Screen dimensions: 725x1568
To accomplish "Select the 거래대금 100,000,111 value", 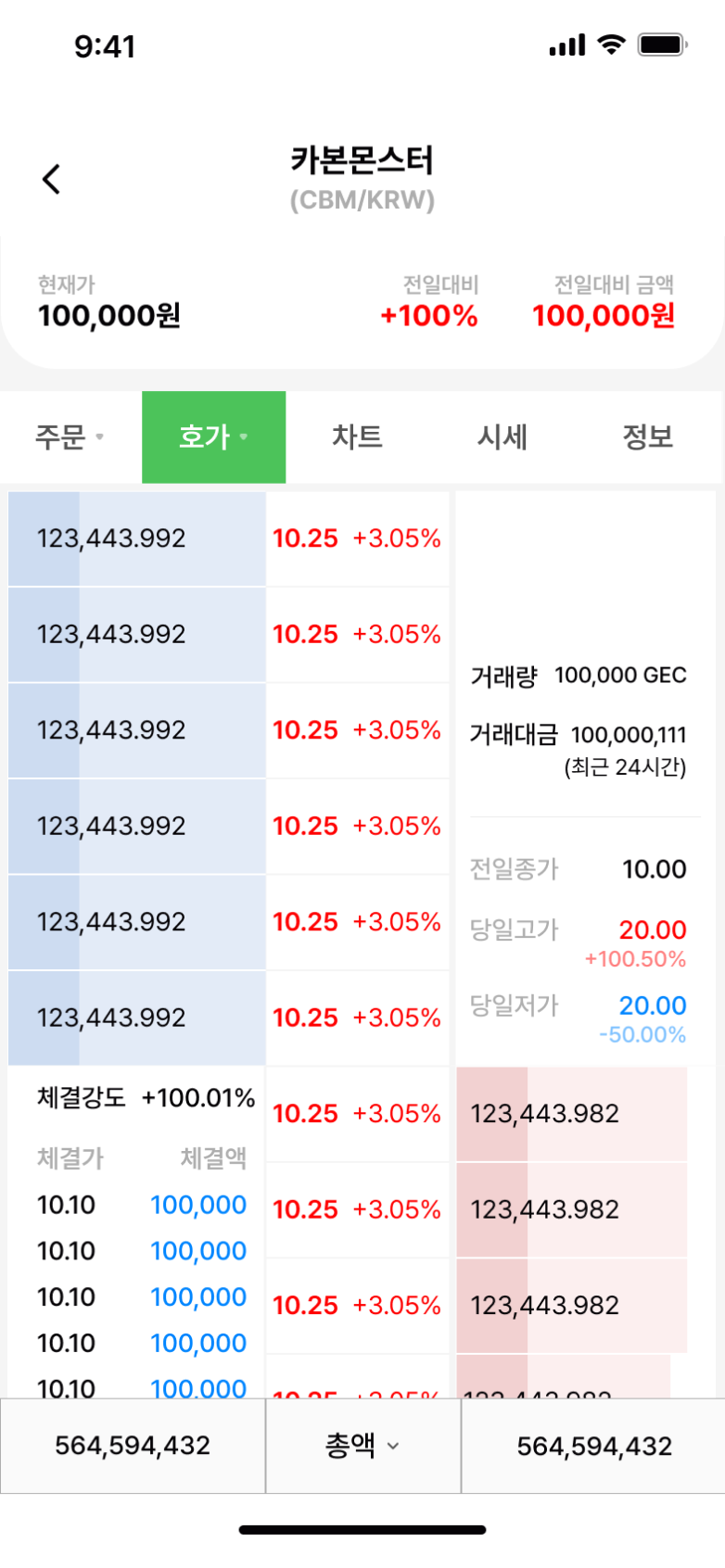I will pos(629,735).
